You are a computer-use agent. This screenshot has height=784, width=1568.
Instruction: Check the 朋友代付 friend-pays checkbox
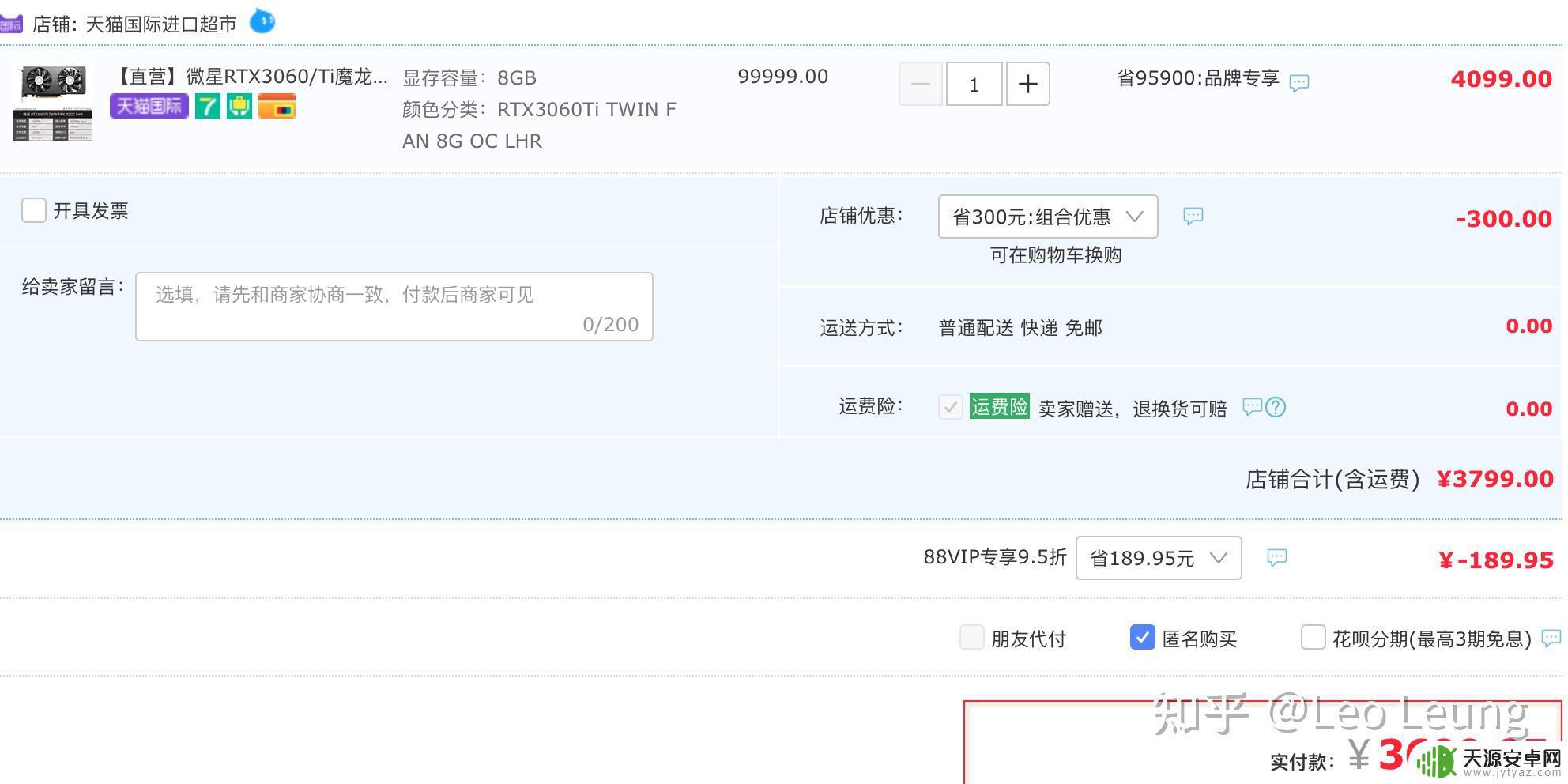971,637
